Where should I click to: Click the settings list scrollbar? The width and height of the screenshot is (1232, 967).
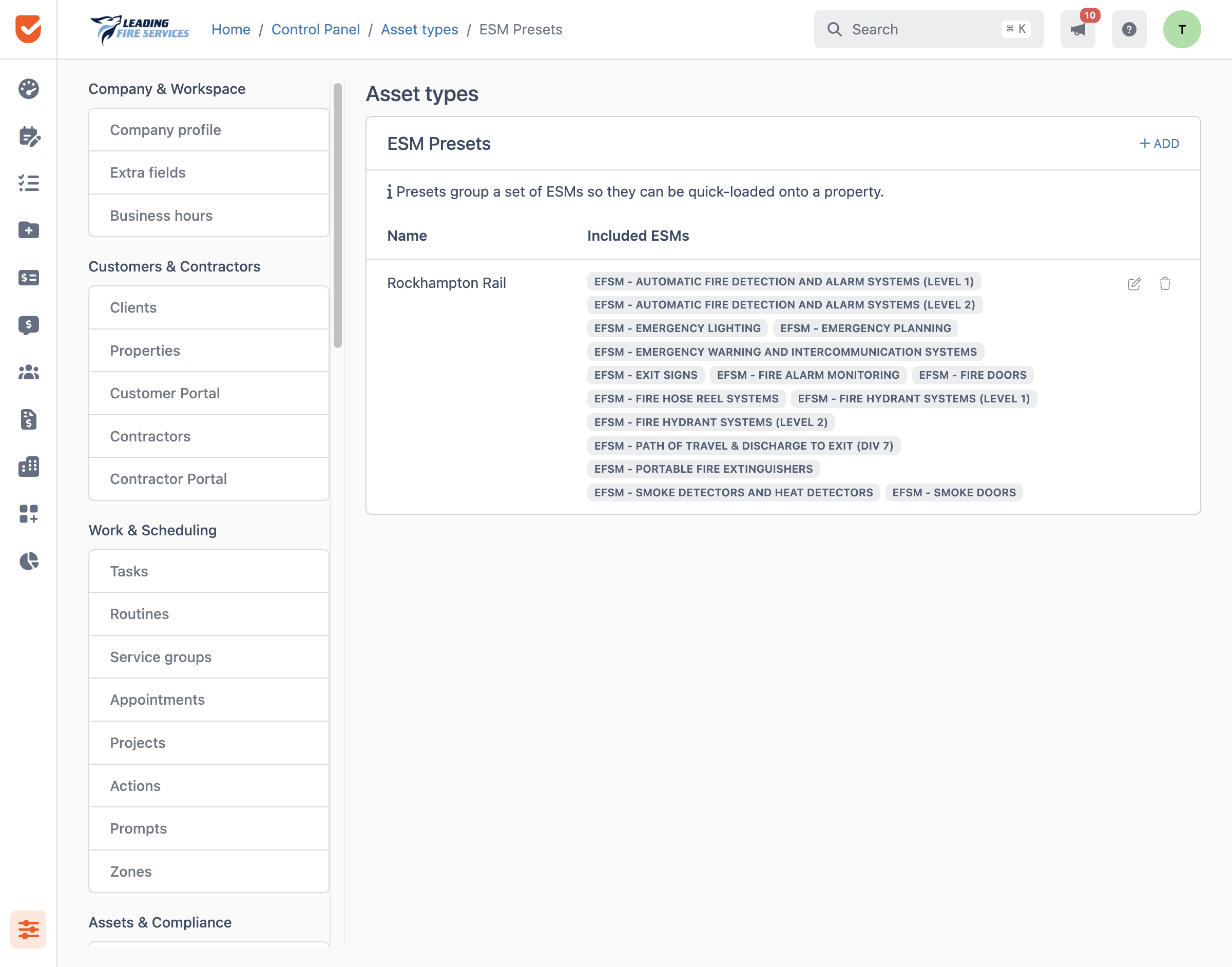[337, 215]
